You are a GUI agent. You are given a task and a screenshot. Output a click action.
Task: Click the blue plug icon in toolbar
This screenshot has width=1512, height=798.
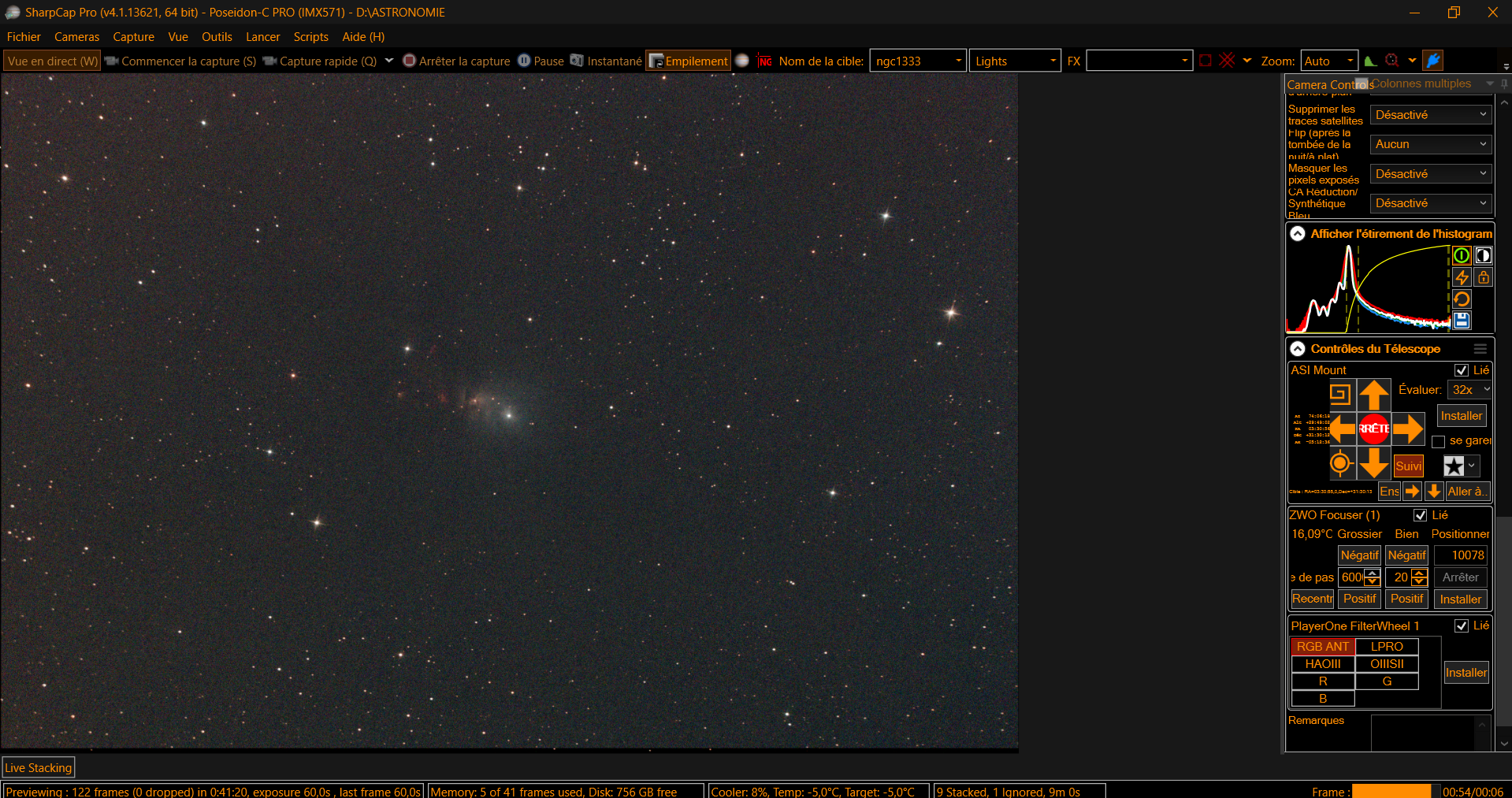pyautogui.click(x=1433, y=61)
